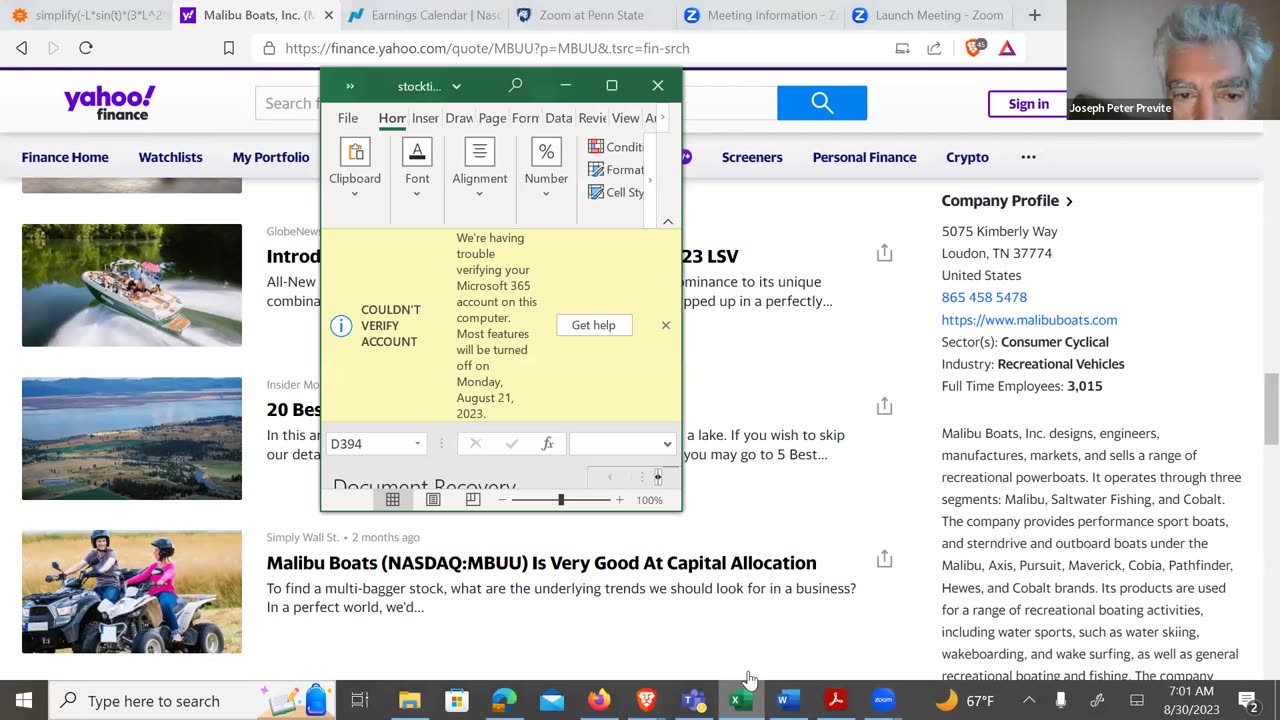Open the Excel Alignment group icon

(x=480, y=153)
